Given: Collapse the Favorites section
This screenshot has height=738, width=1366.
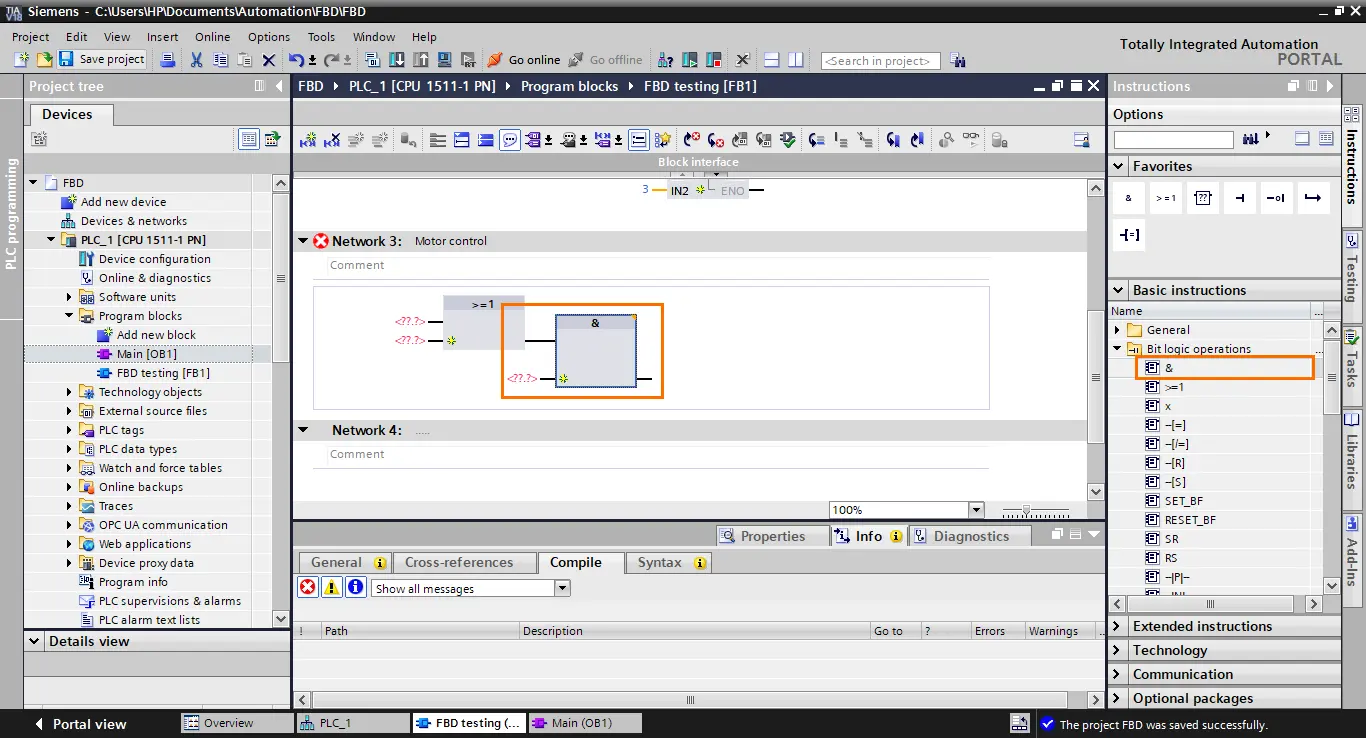Looking at the screenshot, I should (1116, 167).
